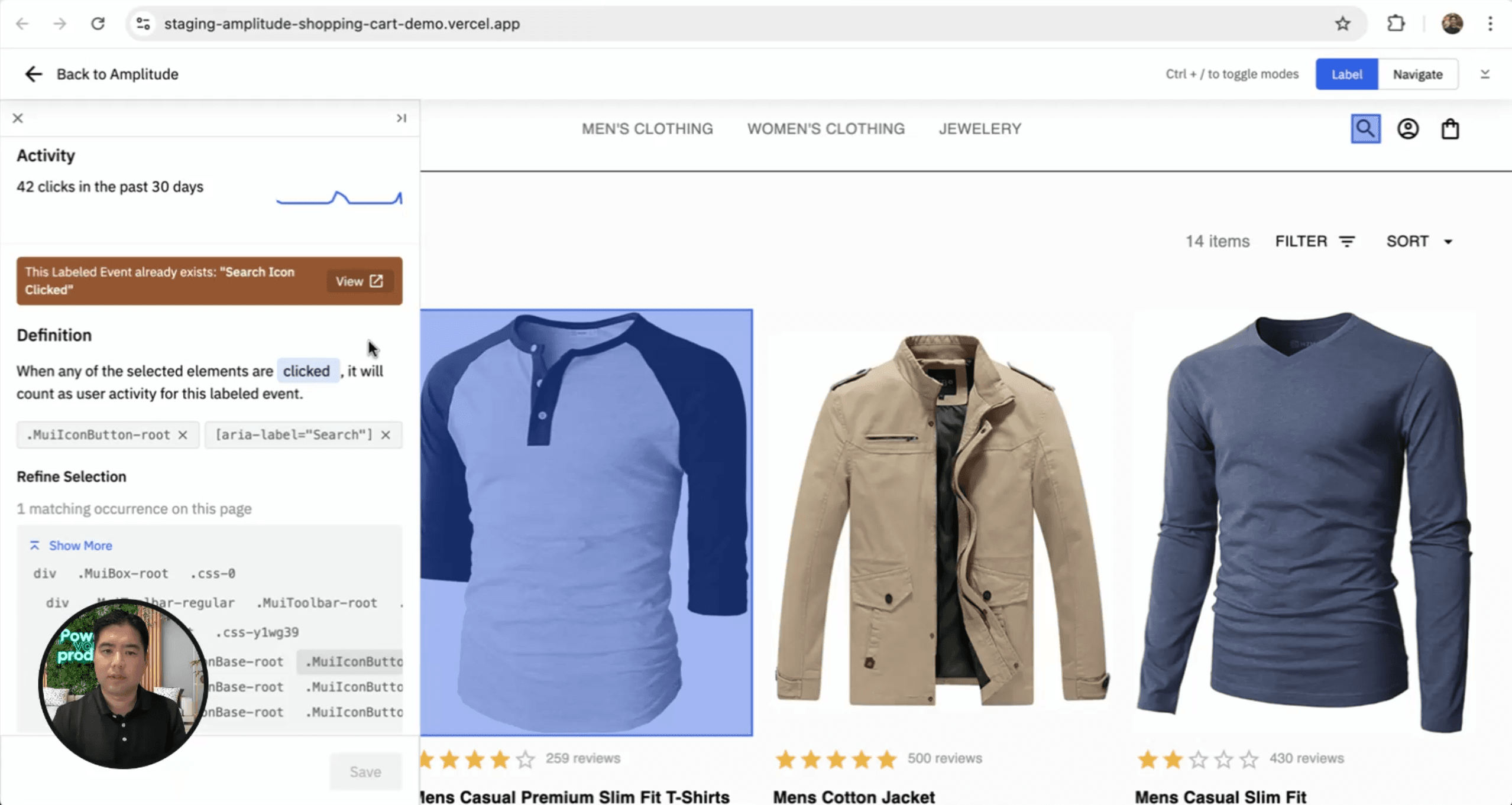The width and height of the screenshot is (1512, 805).
Task: Click the search magnifier icon in store header
Action: point(1365,128)
